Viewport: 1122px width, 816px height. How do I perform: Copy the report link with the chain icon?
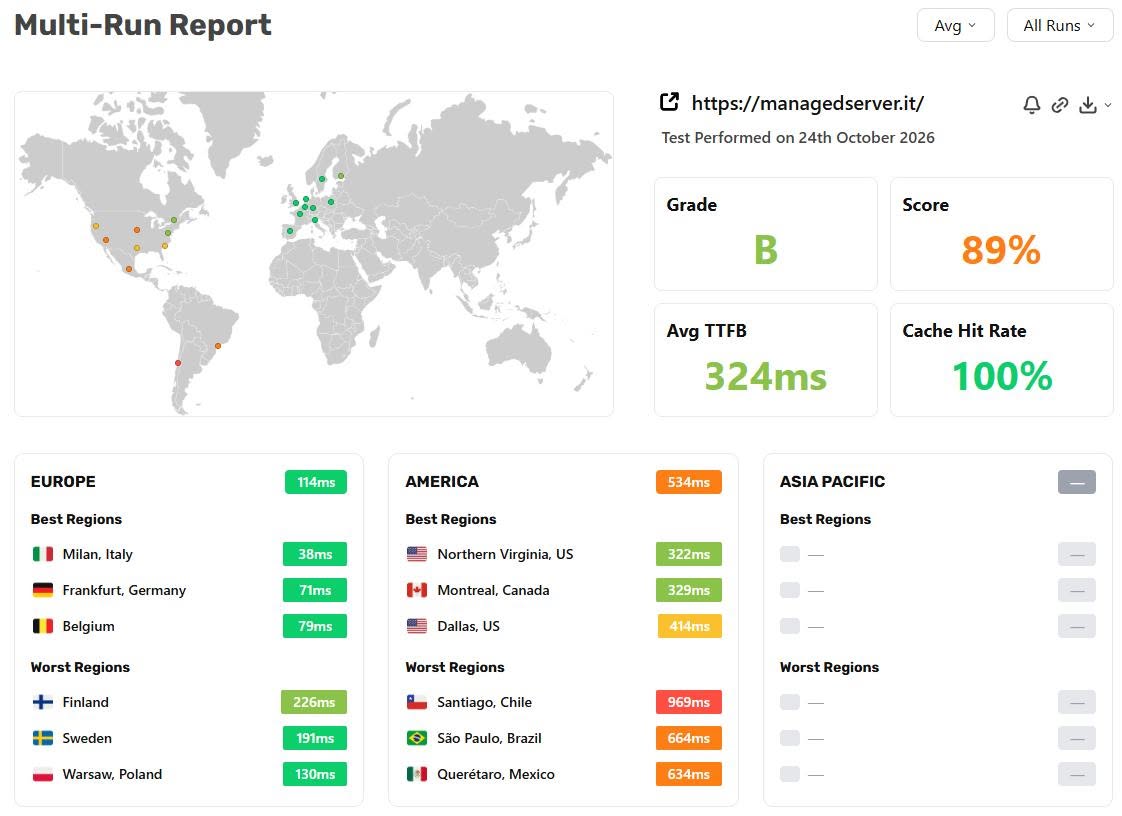pyautogui.click(x=1060, y=105)
